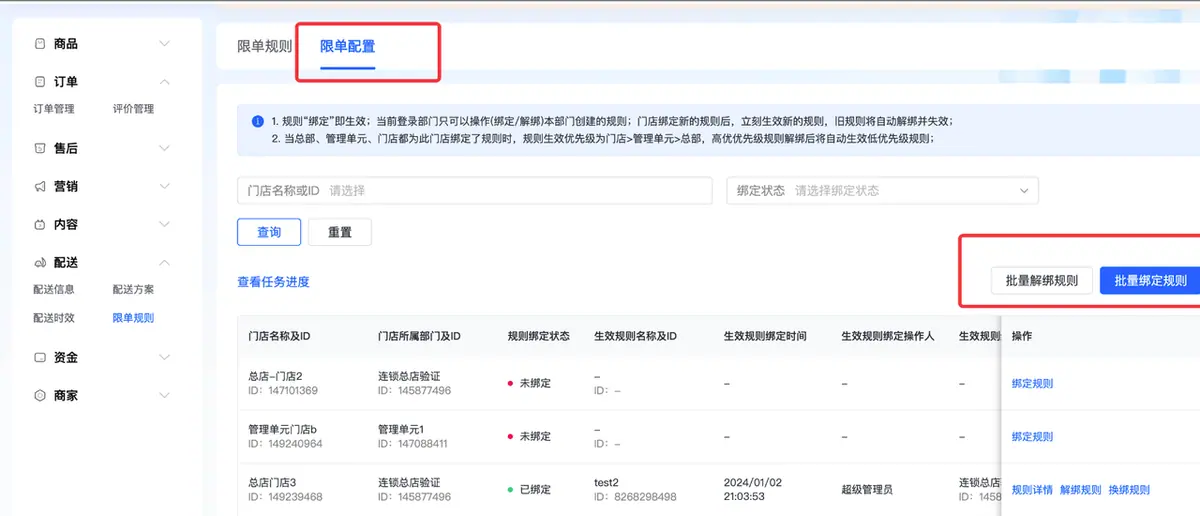Click 绑定规则 for 总店-门店2
This screenshot has width=1200, height=516.
(x=1032, y=383)
